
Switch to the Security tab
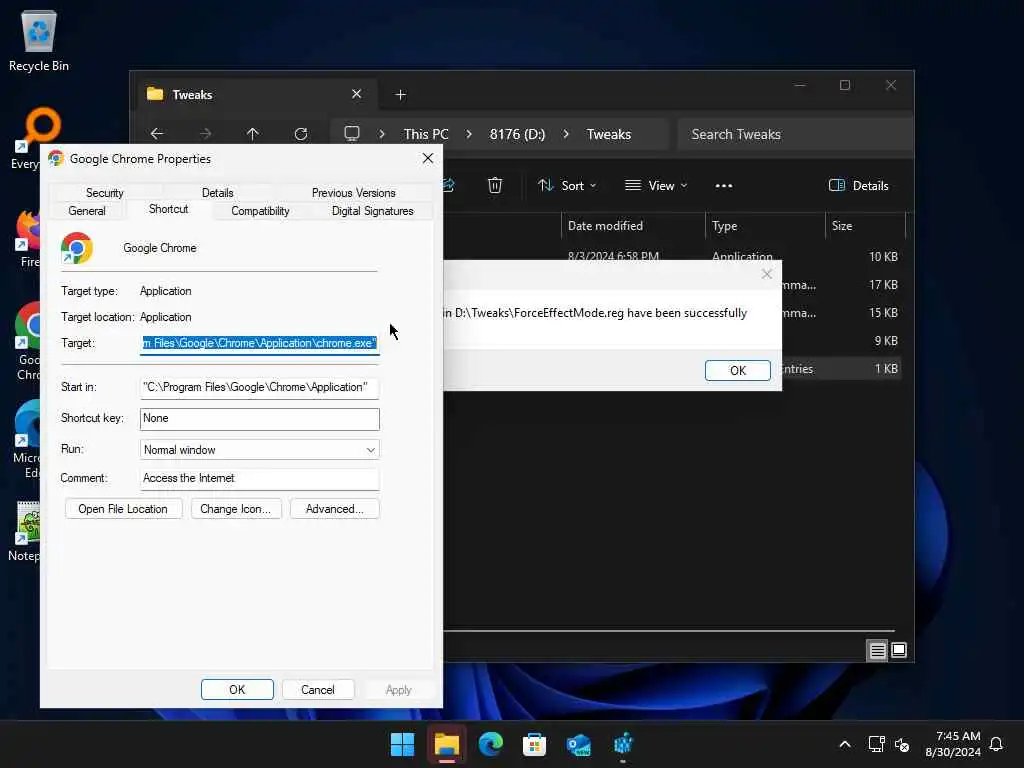[104, 193]
